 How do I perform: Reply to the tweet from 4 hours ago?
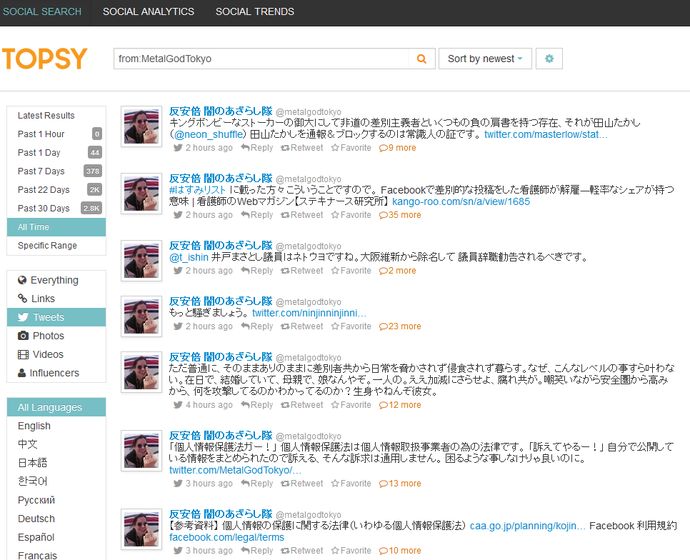tap(257, 405)
